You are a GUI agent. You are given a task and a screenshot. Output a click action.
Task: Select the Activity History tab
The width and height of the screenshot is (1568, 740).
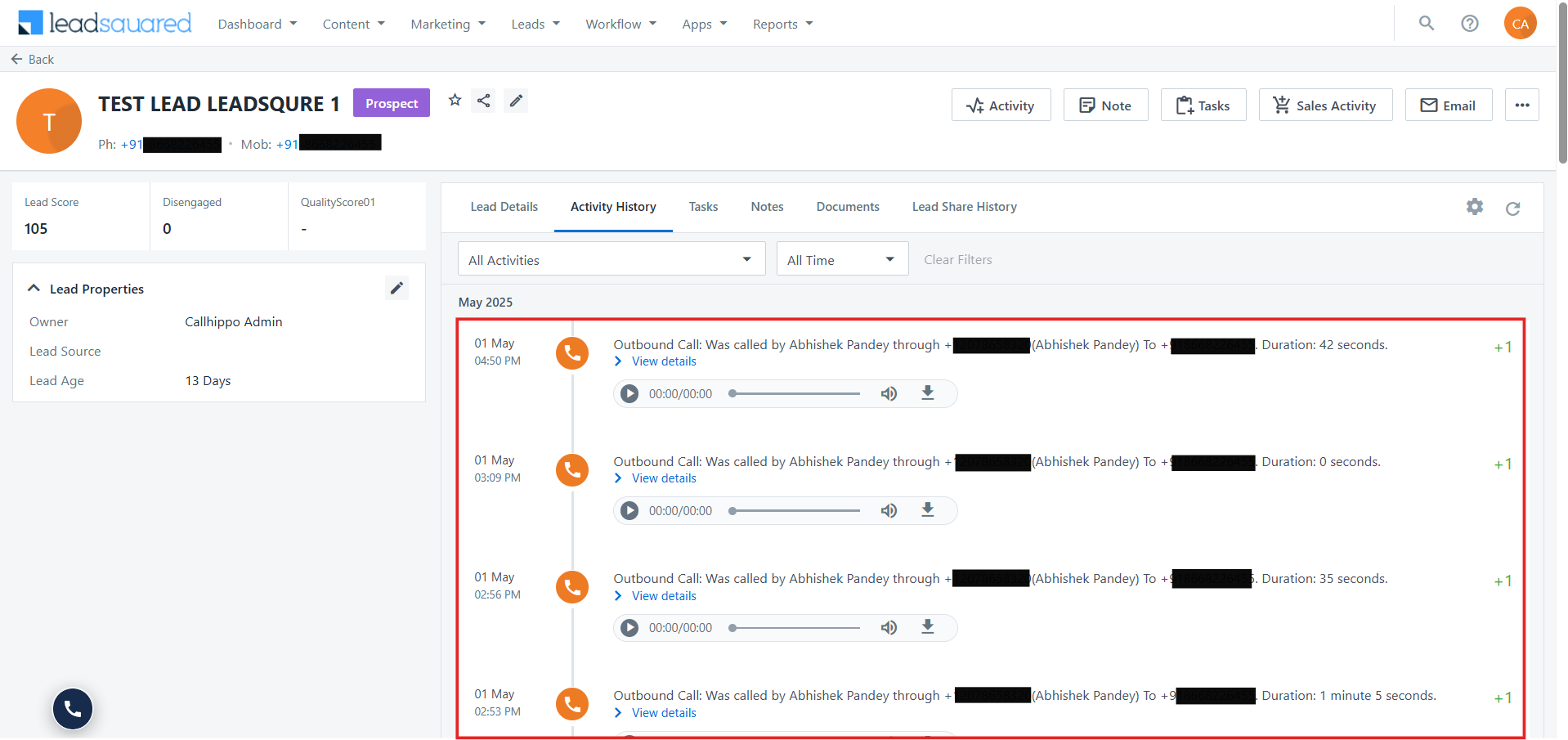pyautogui.click(x=613, y=207)
